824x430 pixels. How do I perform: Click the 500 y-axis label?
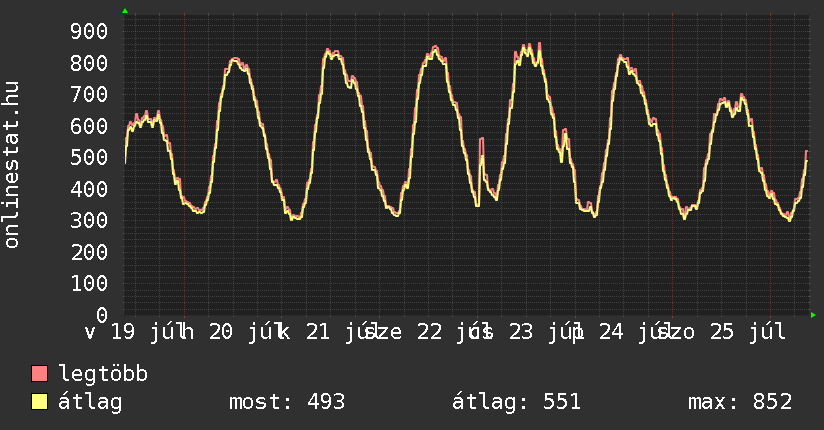[89, 157]
